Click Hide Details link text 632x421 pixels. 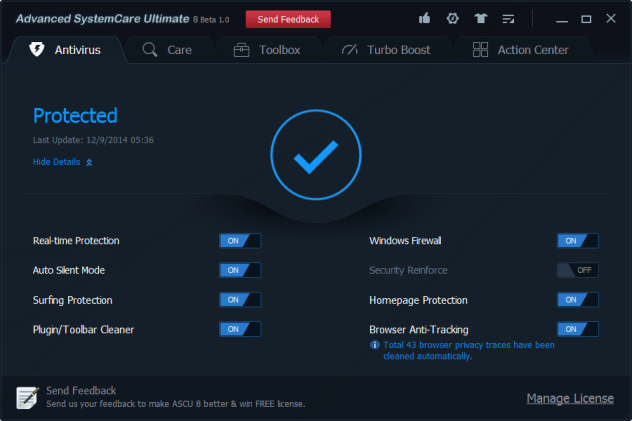56,162
